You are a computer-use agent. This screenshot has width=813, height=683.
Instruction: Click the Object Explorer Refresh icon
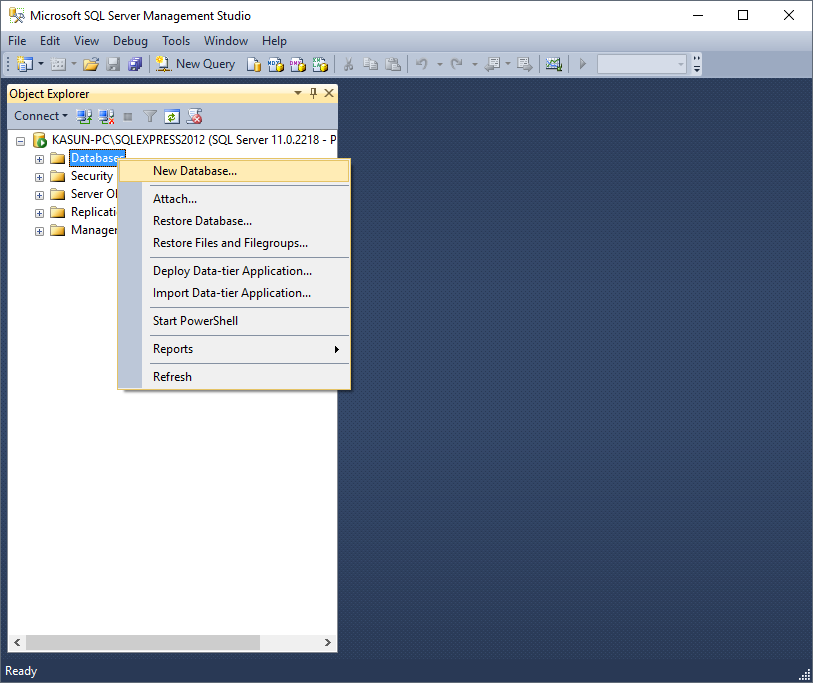172,116
